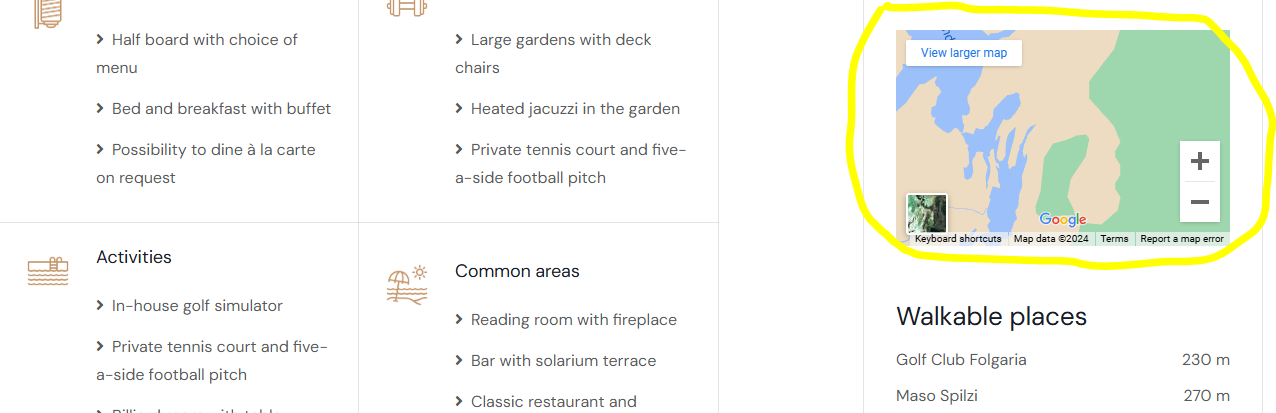
Task: Click Bar with solarium terrace item
Action: (x=563, y=361)
